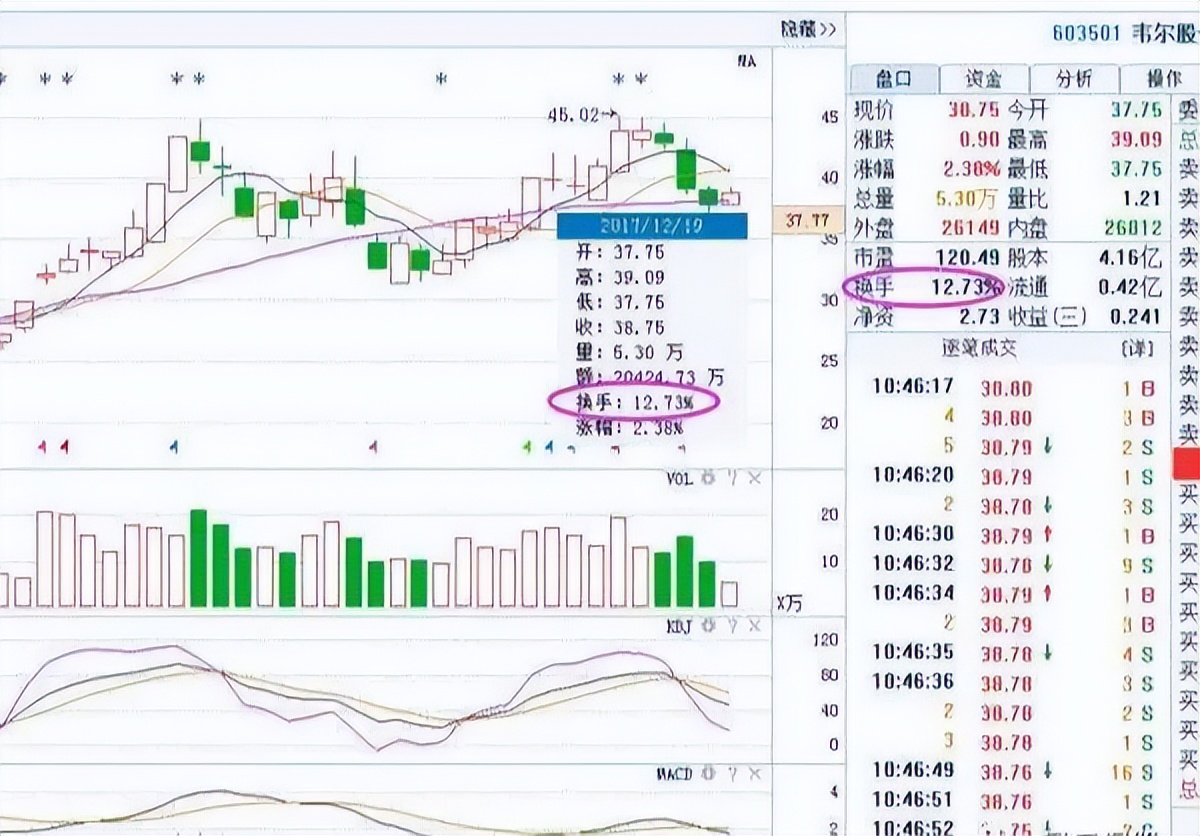Viewport: 1200px width, 836px height.
Task: Close the VOL indicator panel
Action: (x=754, y=479)
